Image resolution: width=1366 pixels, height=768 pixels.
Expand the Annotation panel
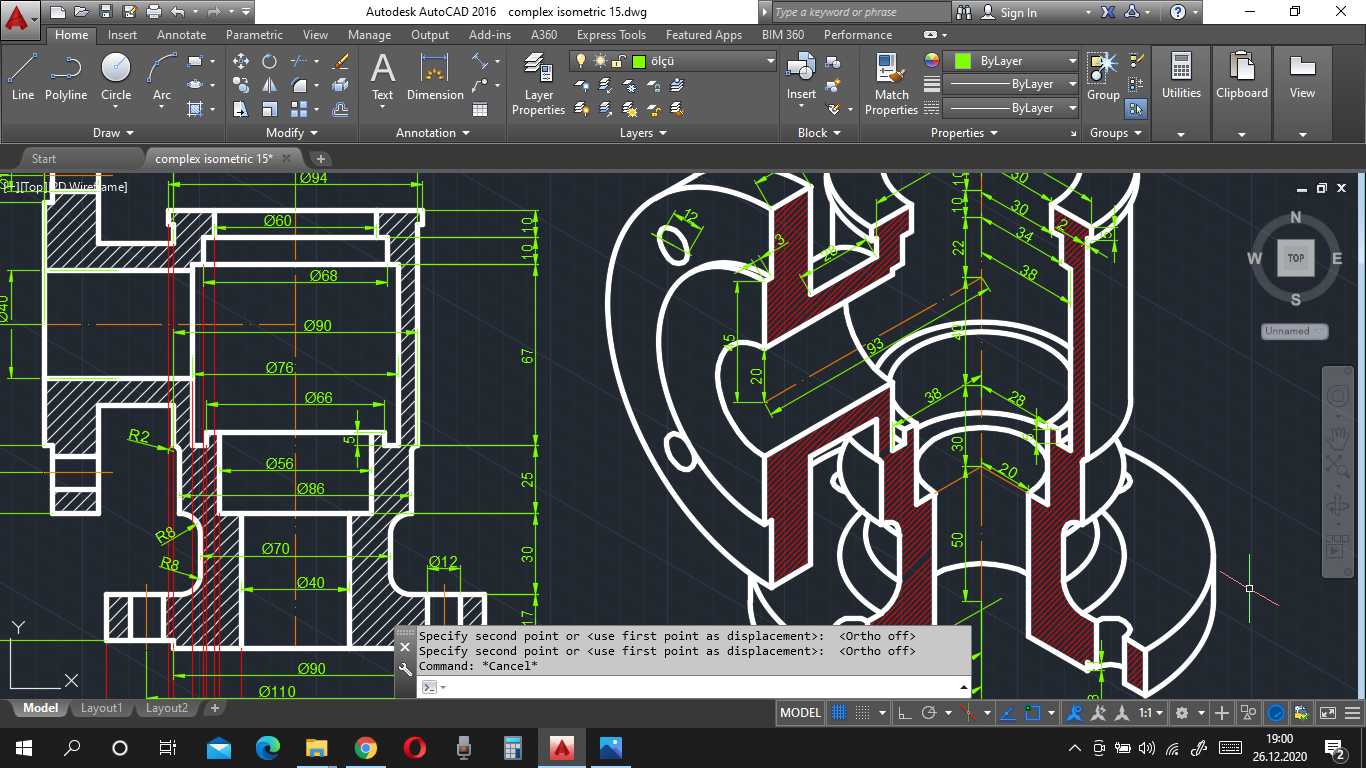coord(432,132)
